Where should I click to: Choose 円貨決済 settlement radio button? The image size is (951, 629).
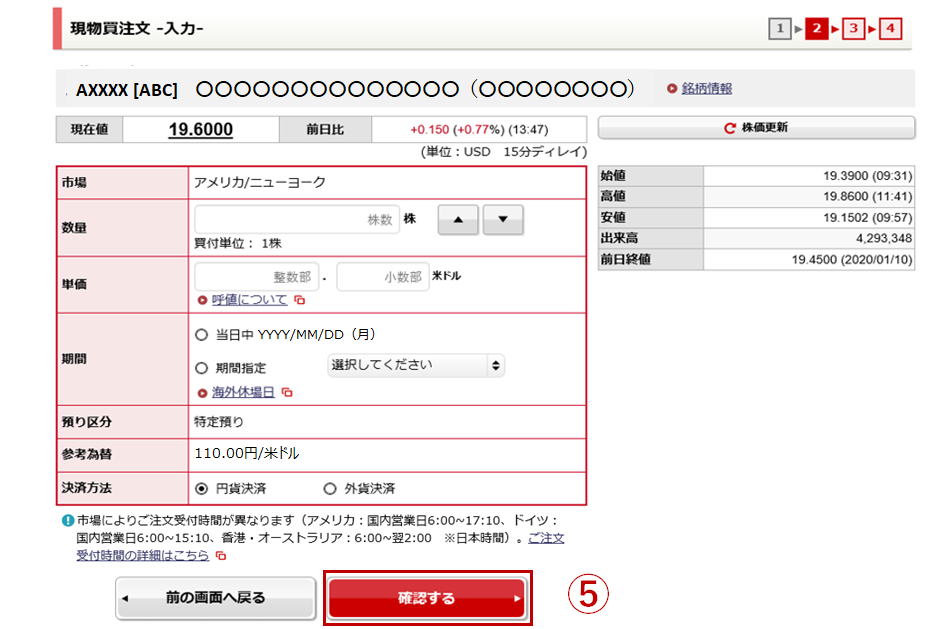[201, 489]
